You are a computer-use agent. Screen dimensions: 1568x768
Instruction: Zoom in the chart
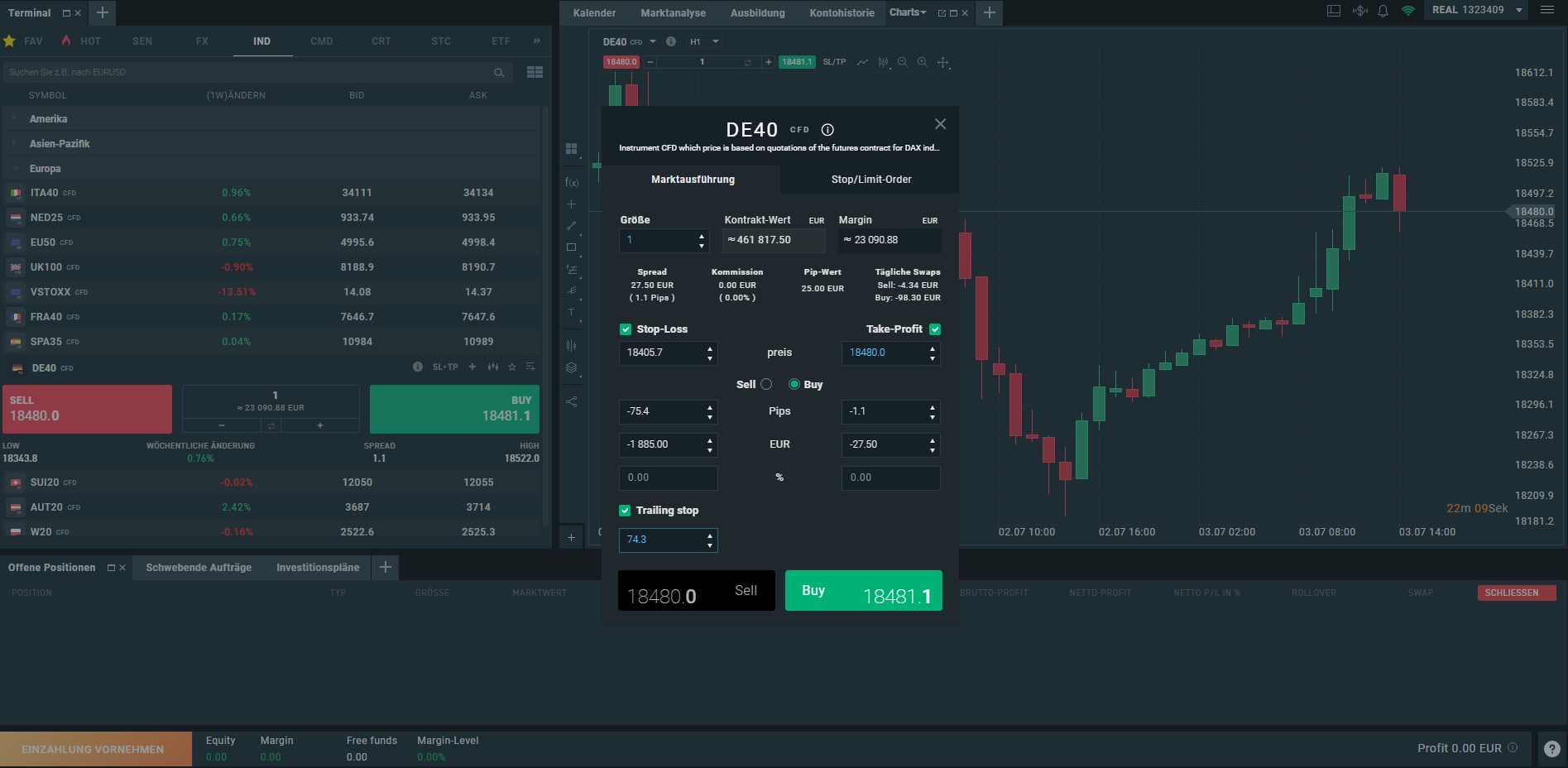(923, 62)
